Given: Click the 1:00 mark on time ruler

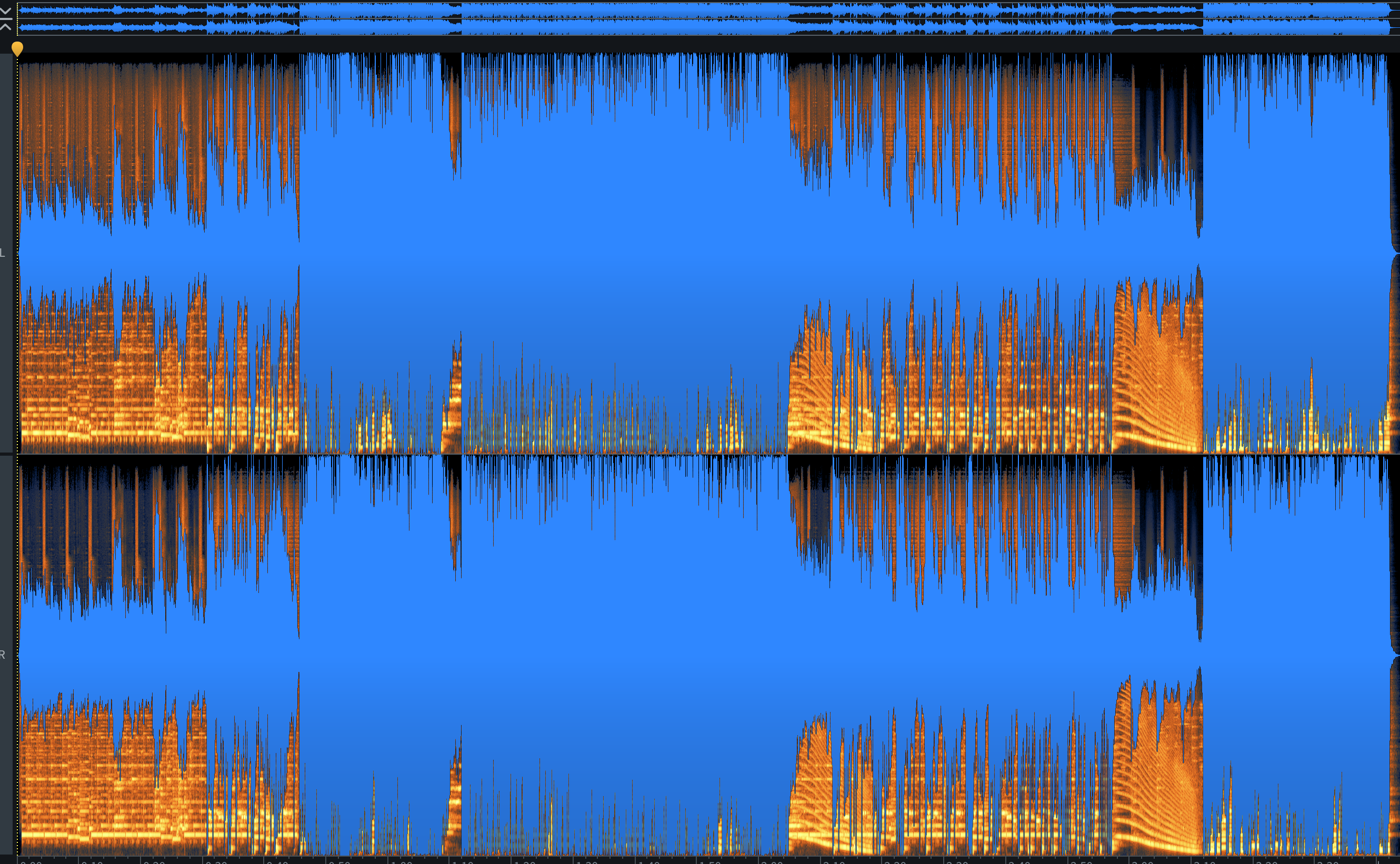Looking at the screenshot, I should pos(402,862).
